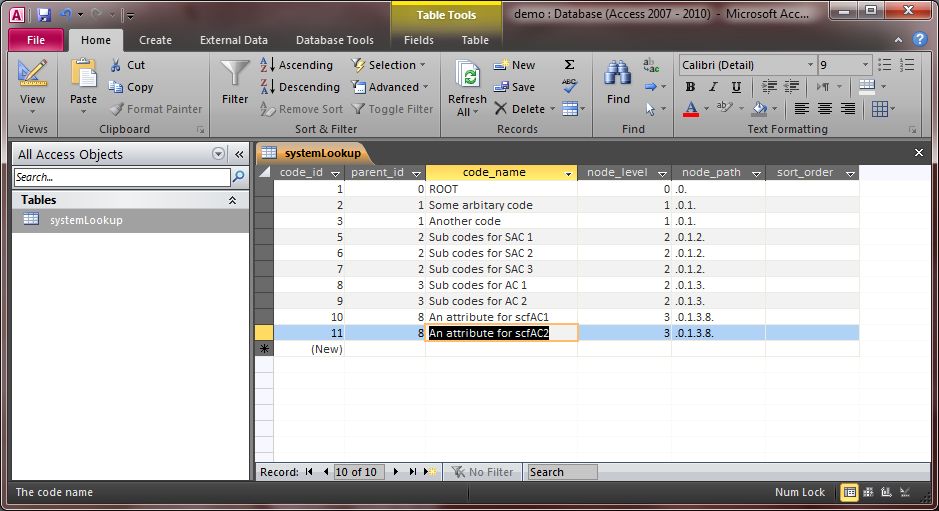The image size is (939, 511).
Task: Click Refresh All records icon
Action: 468,75
